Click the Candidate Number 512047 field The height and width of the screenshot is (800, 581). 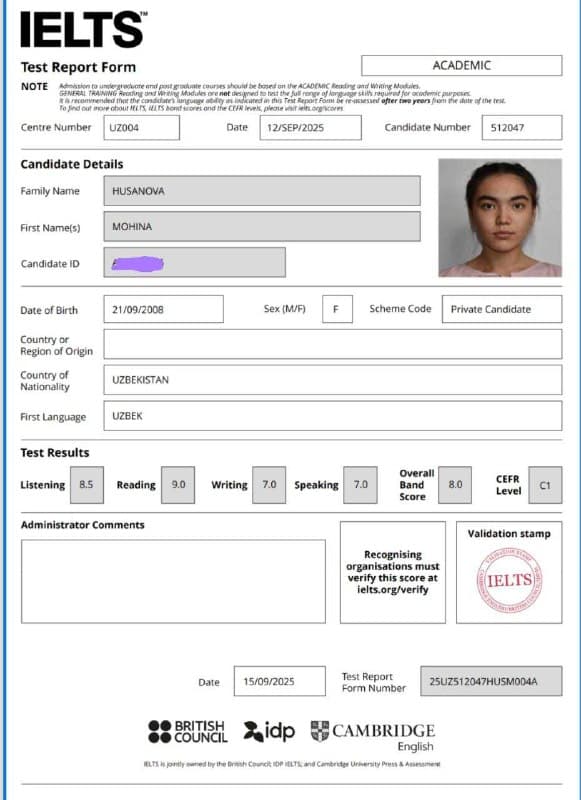(x=522, y=128)
